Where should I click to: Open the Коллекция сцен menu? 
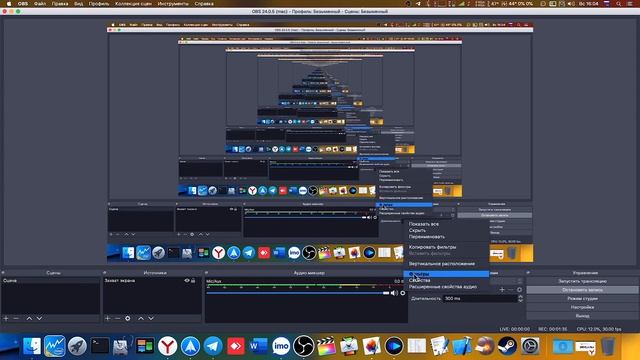pos(133,4)
